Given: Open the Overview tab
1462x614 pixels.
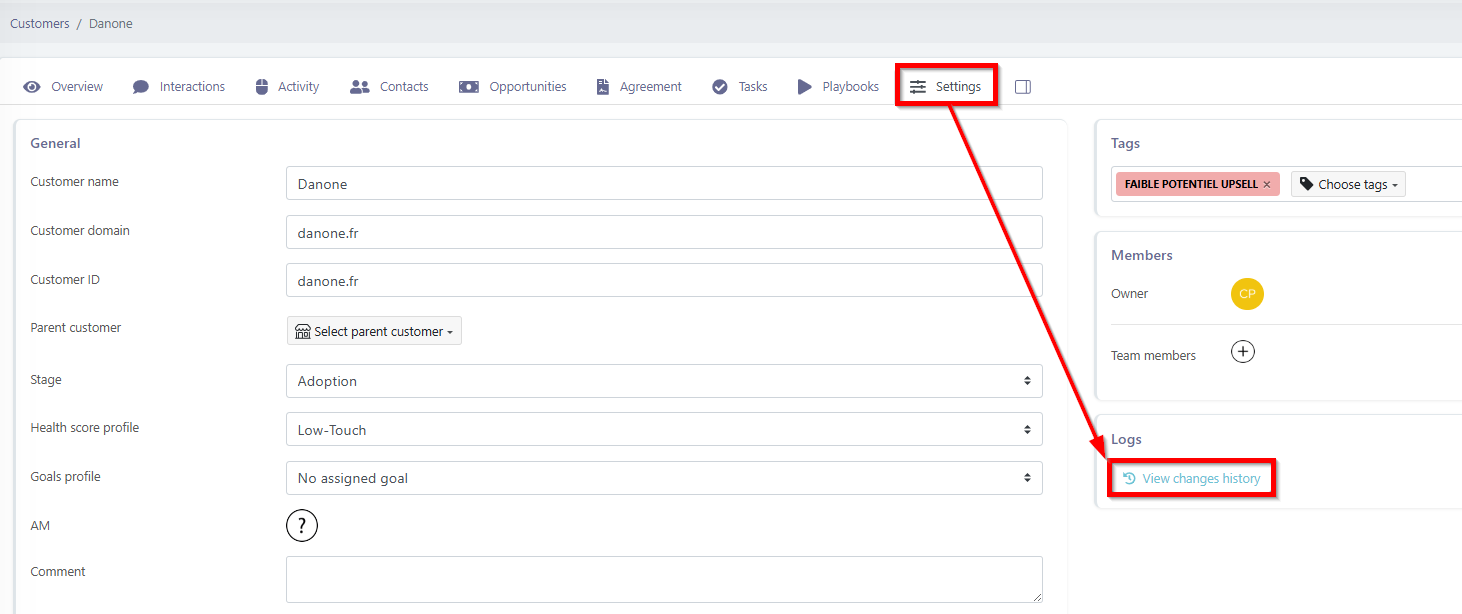Looking at the screenshot, I should [x=64, y=87].
